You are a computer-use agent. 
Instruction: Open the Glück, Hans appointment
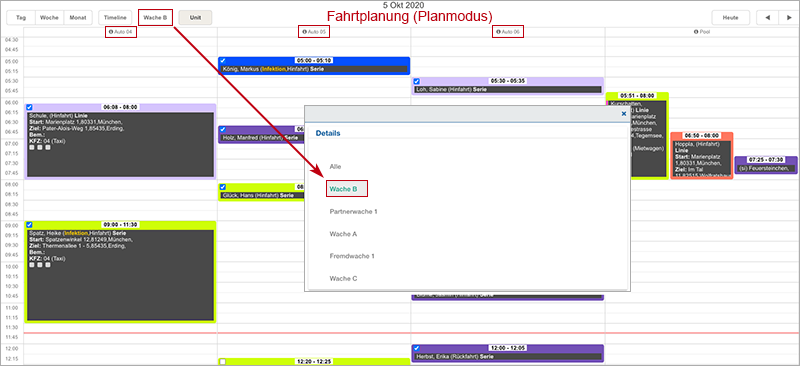pyautogui.click(x=261, y=192)
